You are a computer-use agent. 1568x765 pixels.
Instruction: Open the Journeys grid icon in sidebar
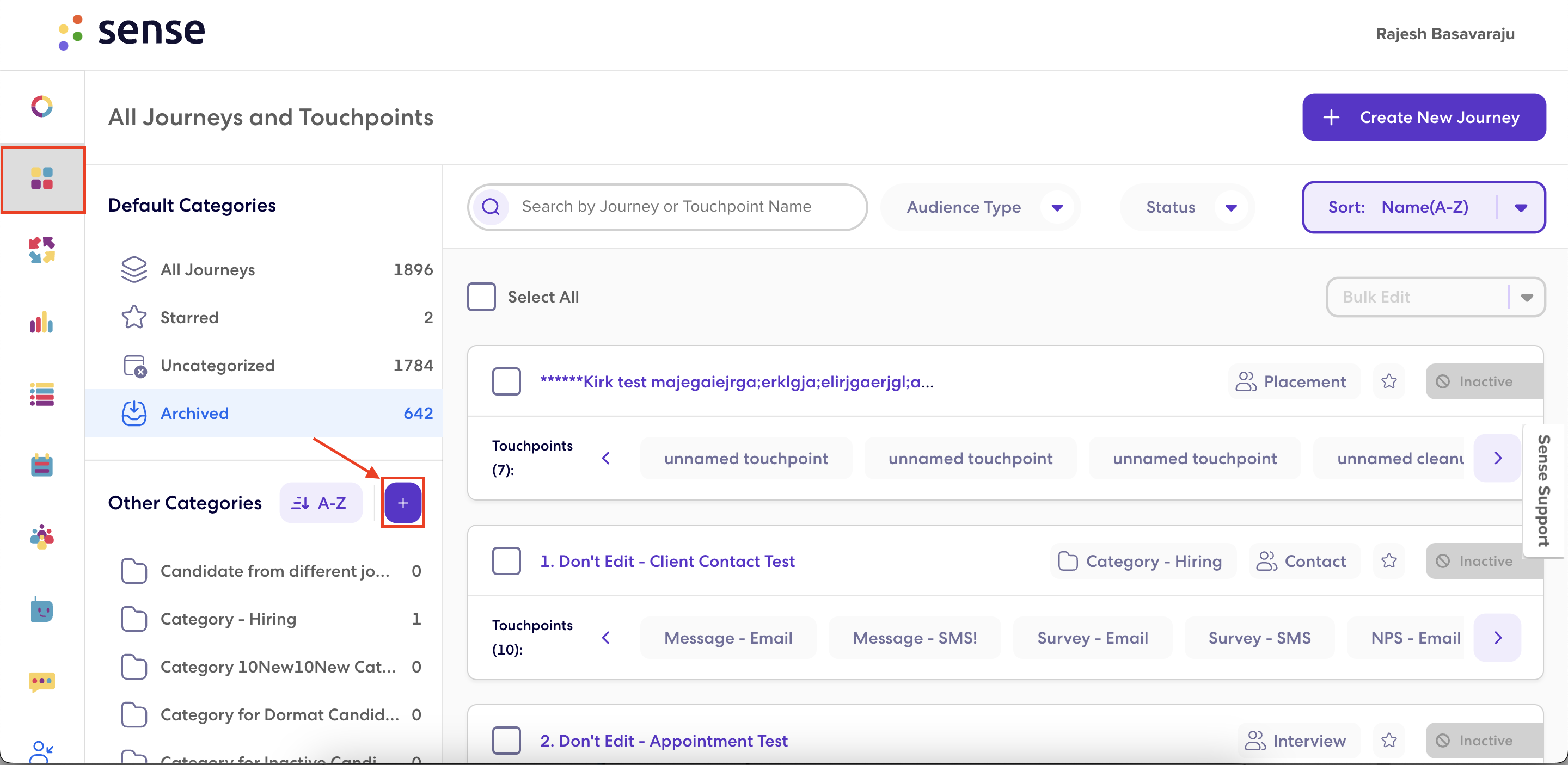coord(42,179)
